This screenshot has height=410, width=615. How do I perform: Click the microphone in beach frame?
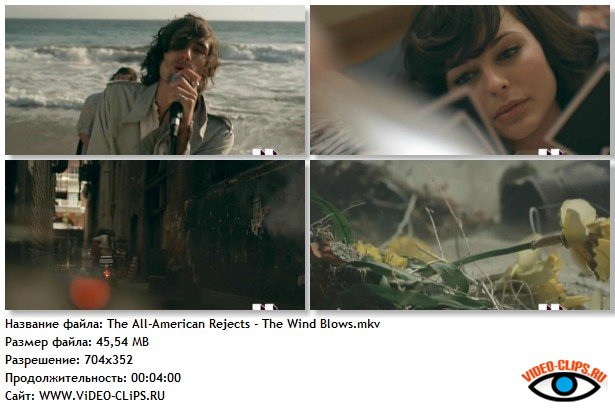pyautogui.click(x=175, y=119)
